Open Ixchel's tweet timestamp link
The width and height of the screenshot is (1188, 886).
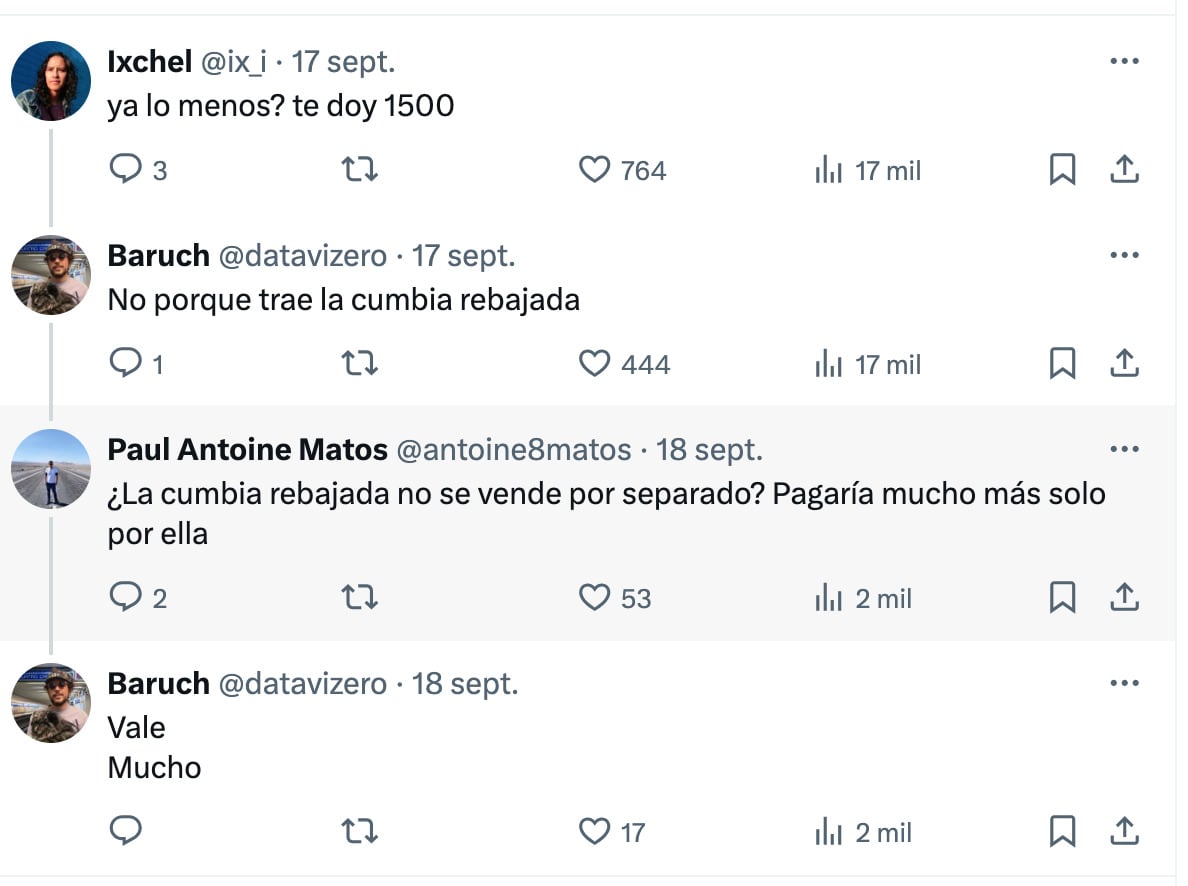(345, 61)
